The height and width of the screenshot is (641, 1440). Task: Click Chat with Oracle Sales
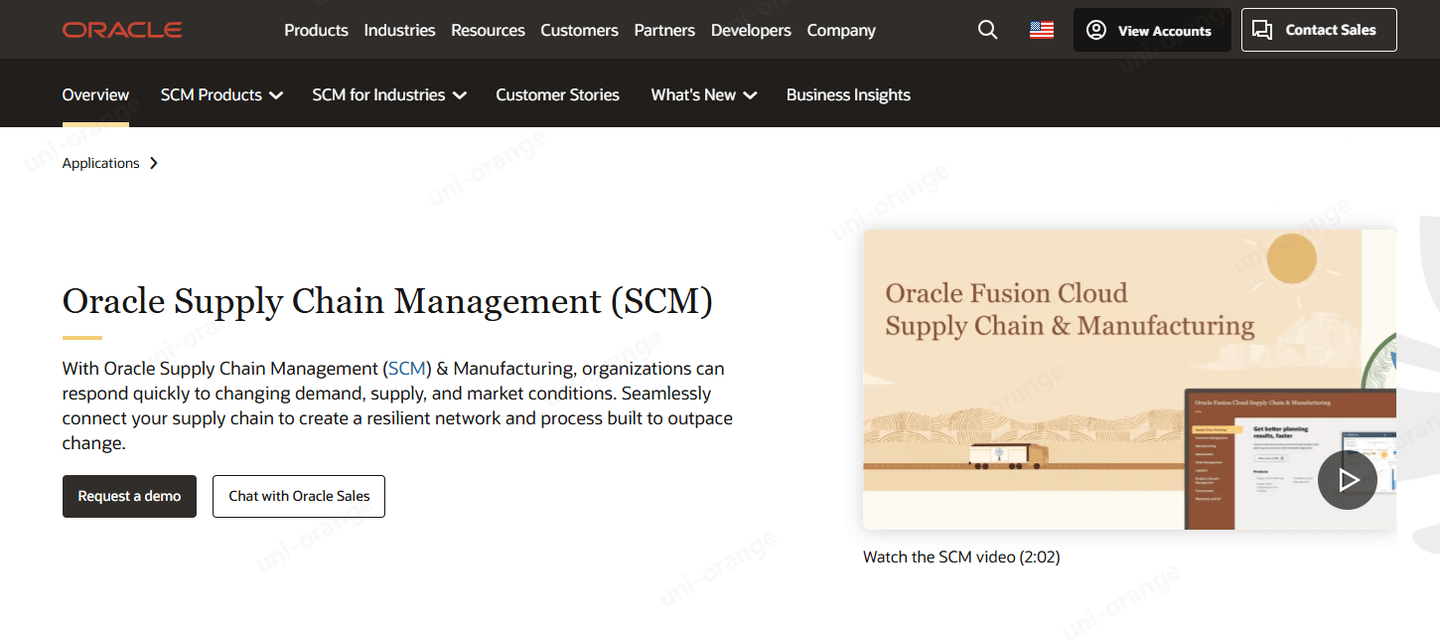point(298,496)
